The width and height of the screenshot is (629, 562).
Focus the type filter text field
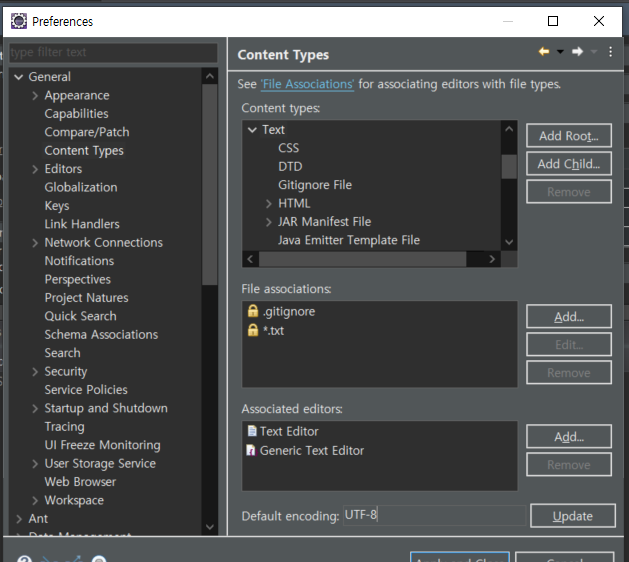pos(113,52)
